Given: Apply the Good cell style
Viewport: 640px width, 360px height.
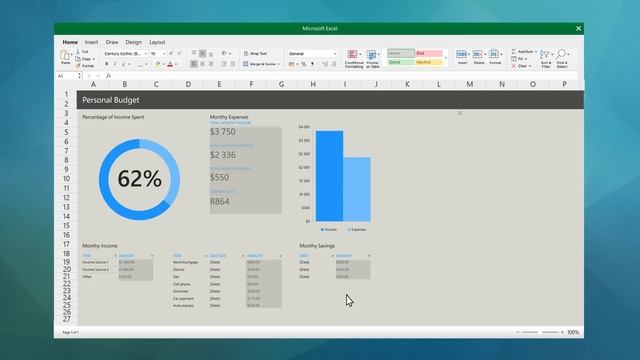Looking at the screenshot, I should click(401, 62).
